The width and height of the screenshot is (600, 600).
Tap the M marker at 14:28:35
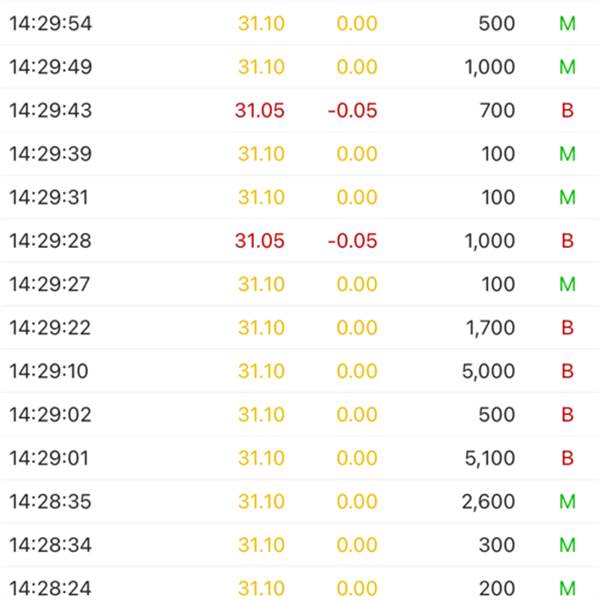[x=567, y=502]
